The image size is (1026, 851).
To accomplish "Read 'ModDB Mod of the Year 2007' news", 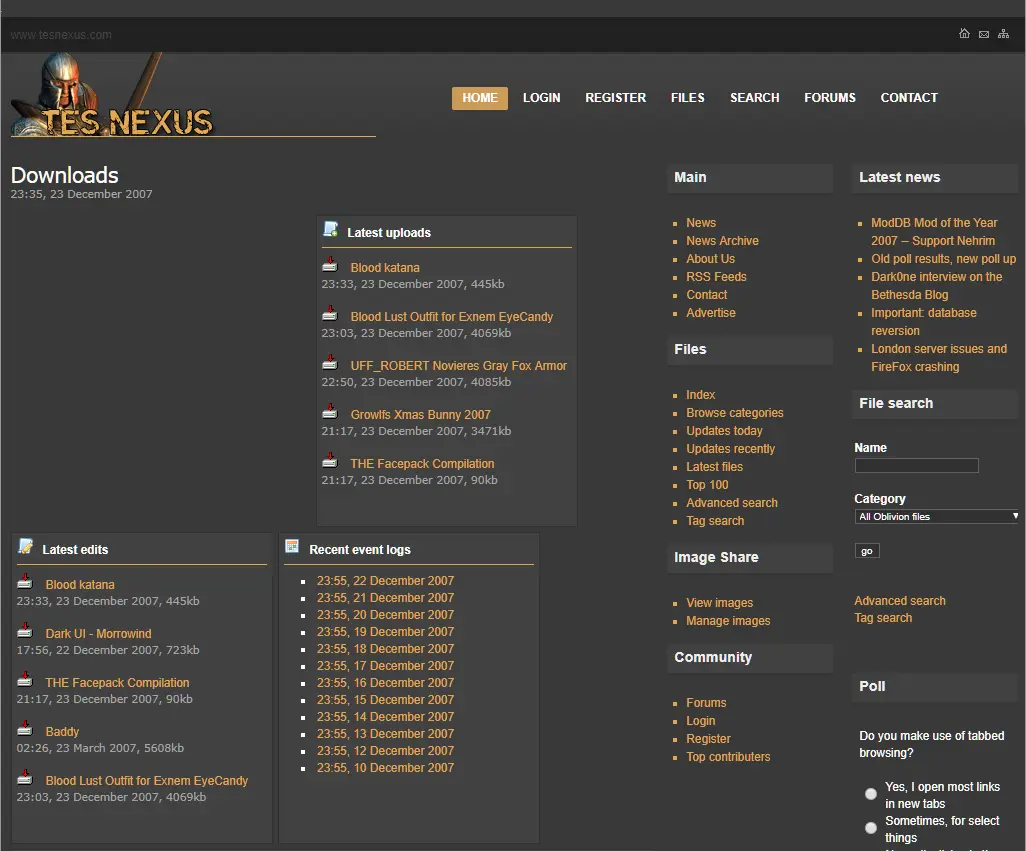I will coord(934,232).
